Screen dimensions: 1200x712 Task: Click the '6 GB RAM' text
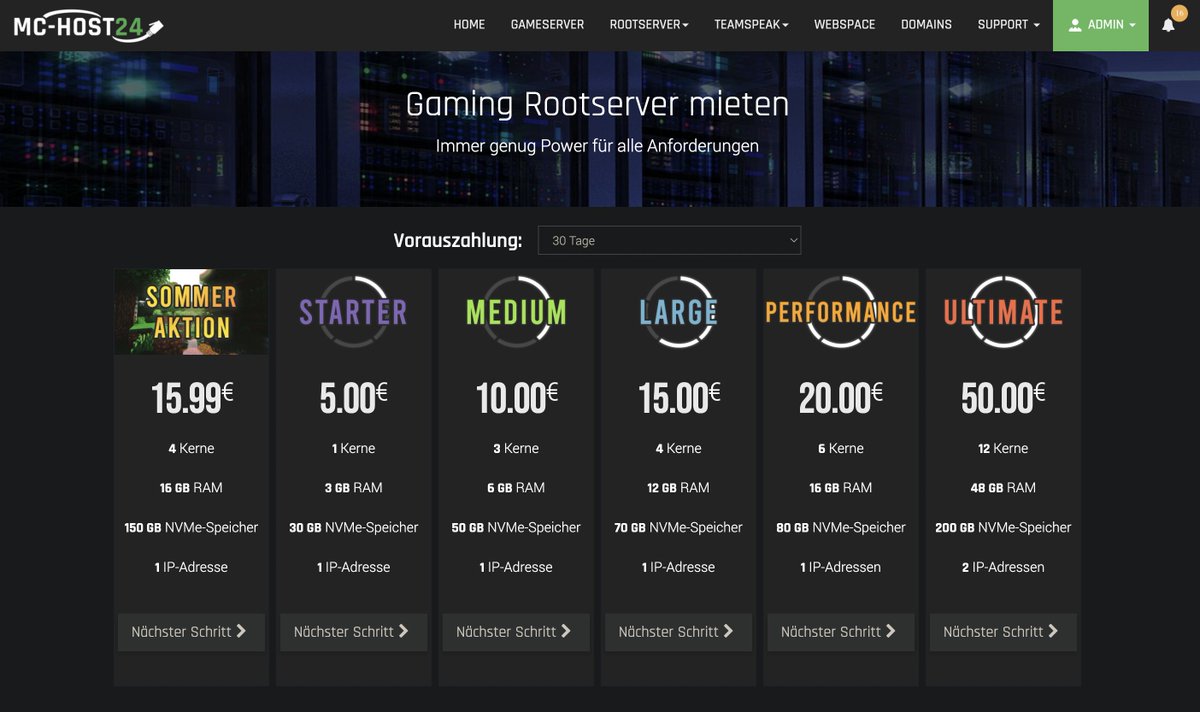point(516,488)
